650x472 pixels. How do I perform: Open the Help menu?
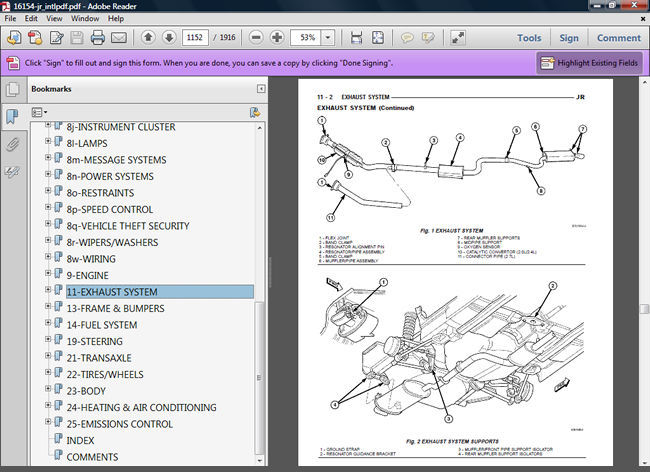pyautogui.click(x=116, y=19)
